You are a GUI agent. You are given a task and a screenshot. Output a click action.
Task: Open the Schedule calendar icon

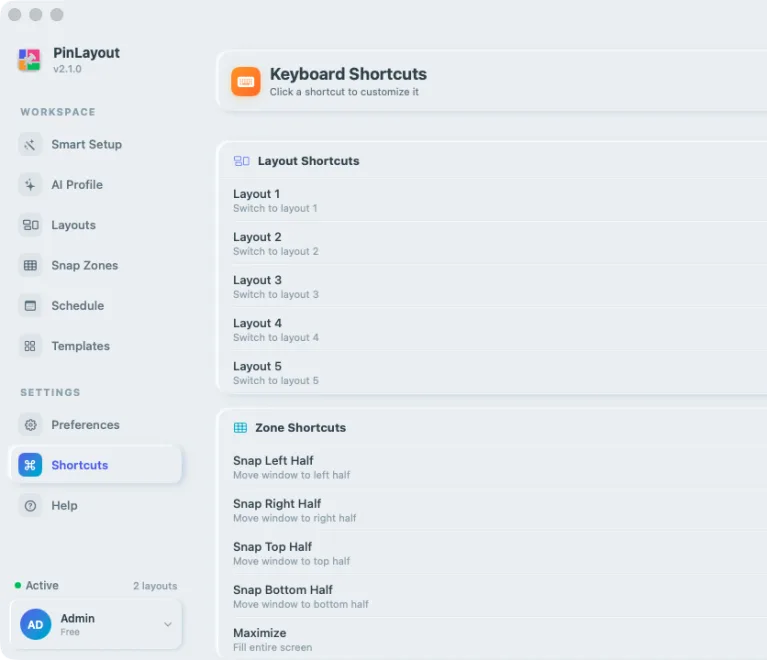(x=30, y=306)
